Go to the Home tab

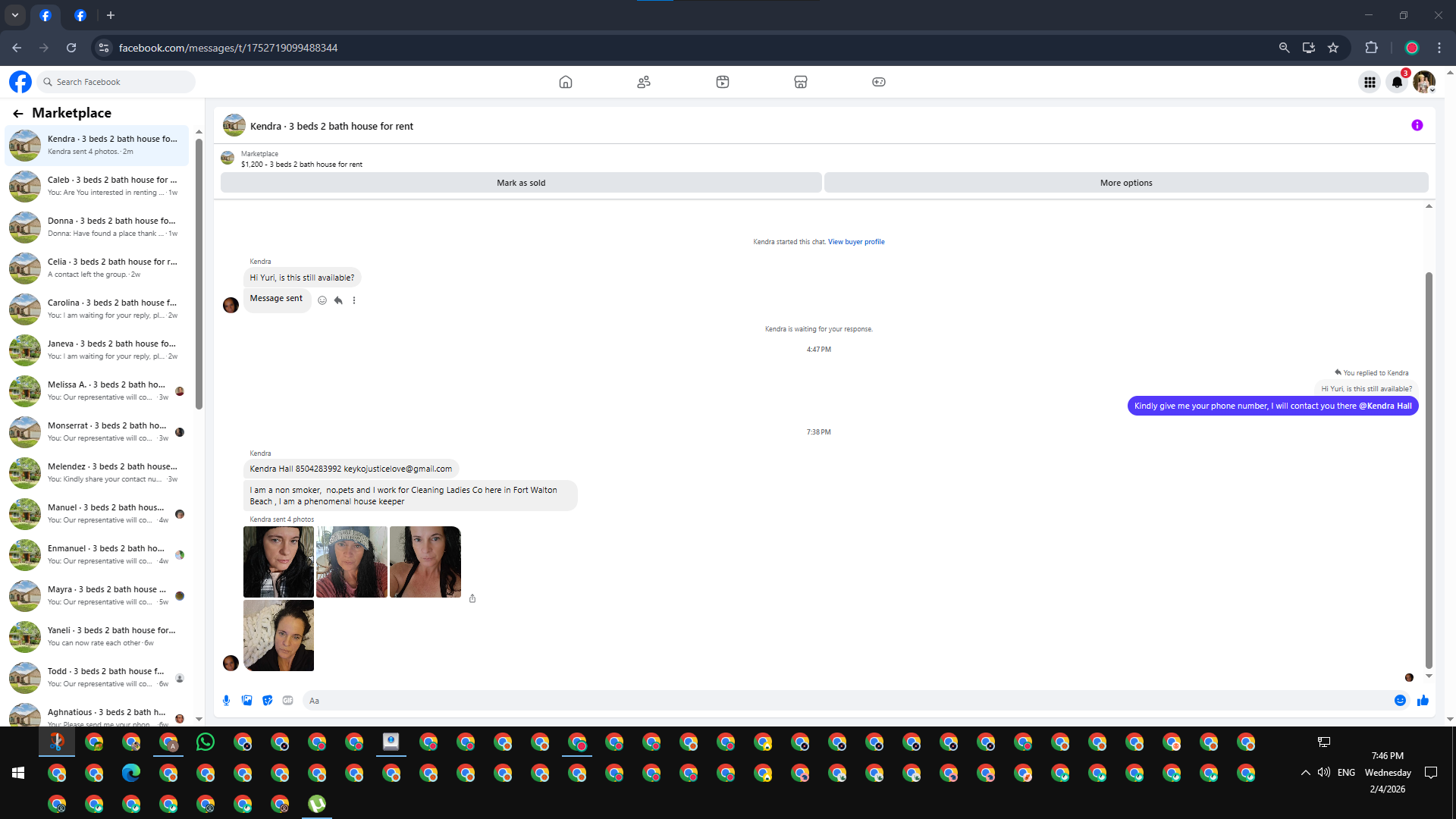(x=565, y=82)
